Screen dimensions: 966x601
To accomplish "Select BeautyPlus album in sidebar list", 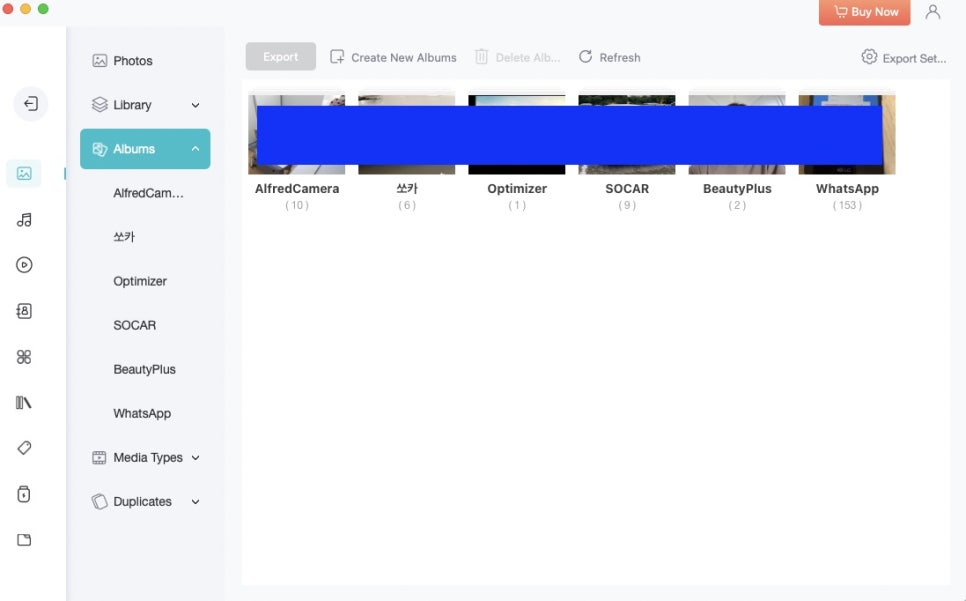I will click(144, 369).
